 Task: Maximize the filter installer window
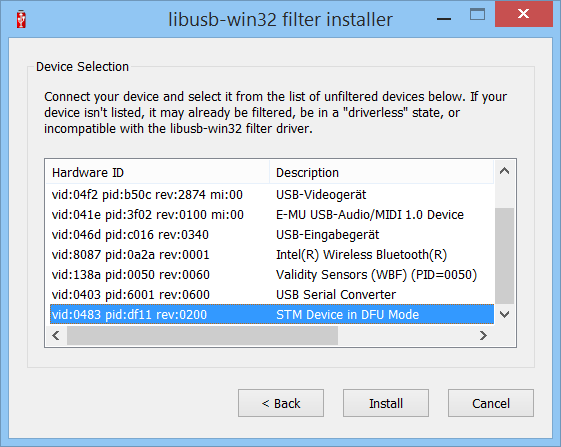(477, 15)
